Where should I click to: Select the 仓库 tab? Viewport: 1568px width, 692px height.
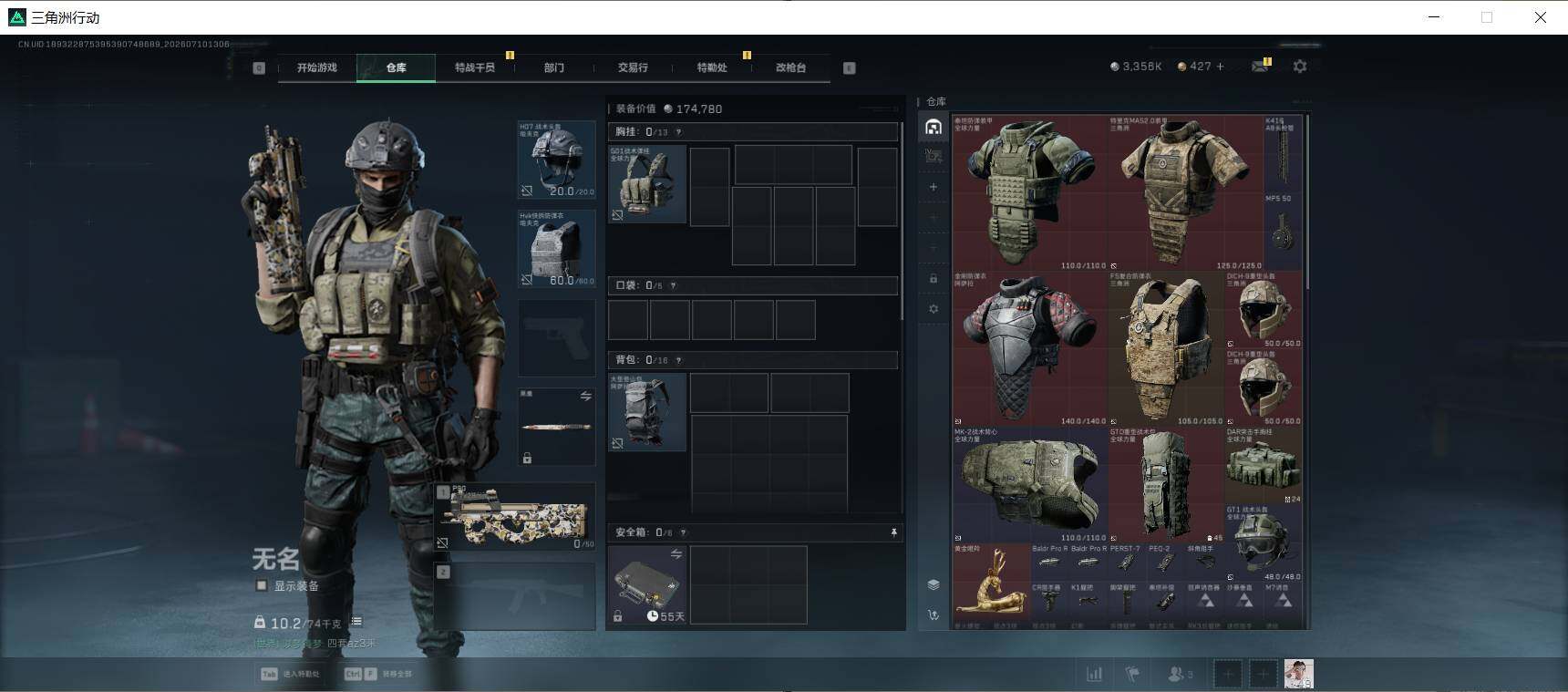pyautogui.click(x=396, y=67)
